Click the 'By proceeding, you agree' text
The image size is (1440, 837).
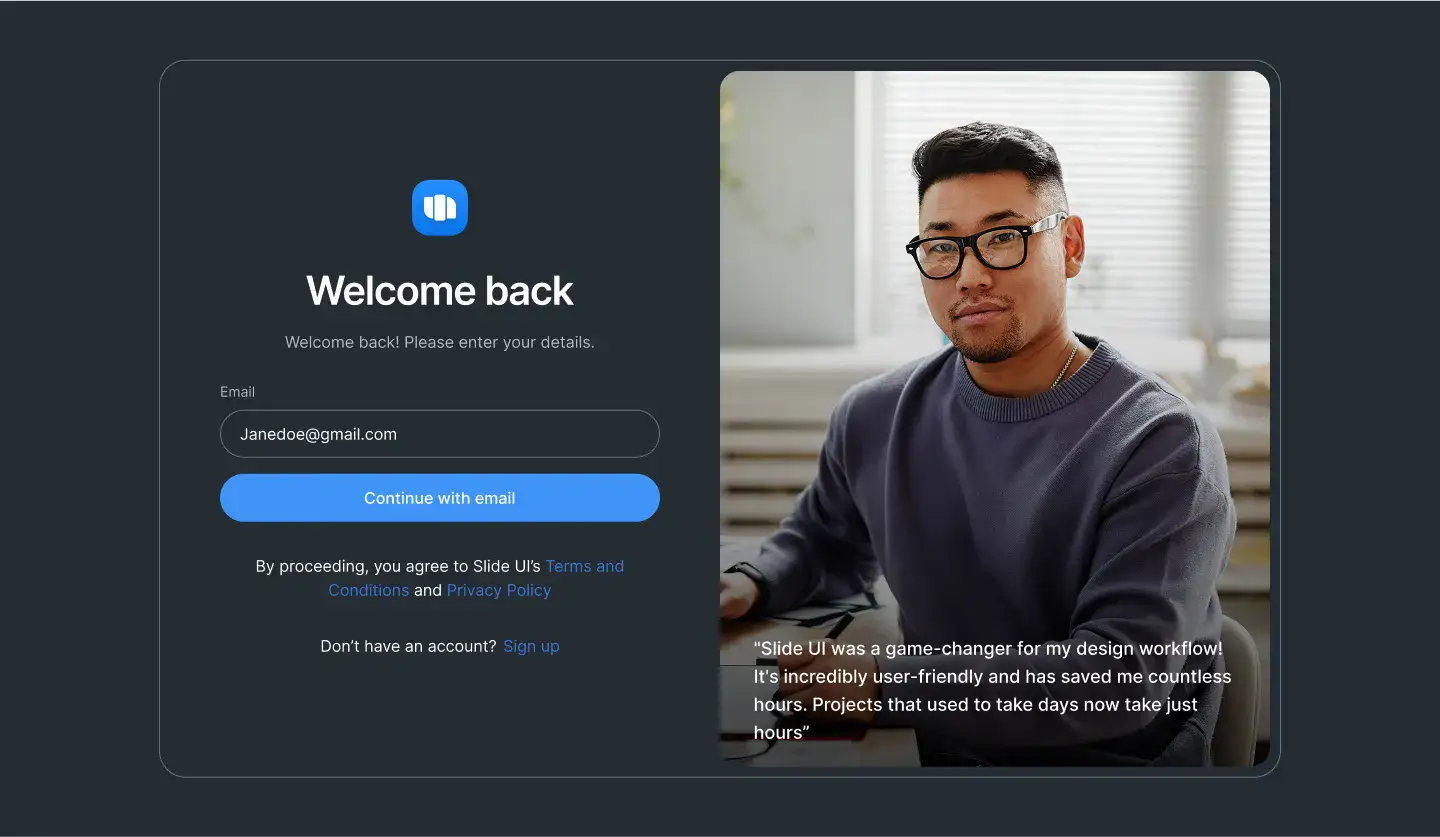point(398,566)
